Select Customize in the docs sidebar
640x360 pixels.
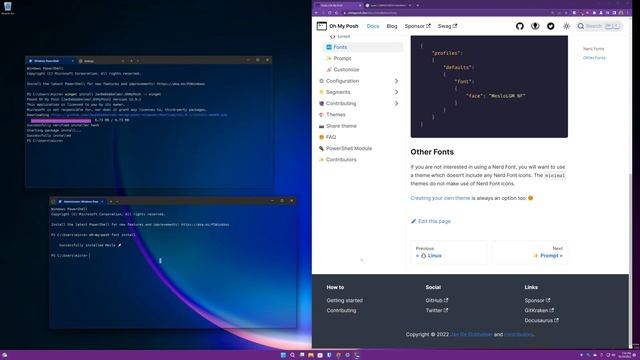363,70
